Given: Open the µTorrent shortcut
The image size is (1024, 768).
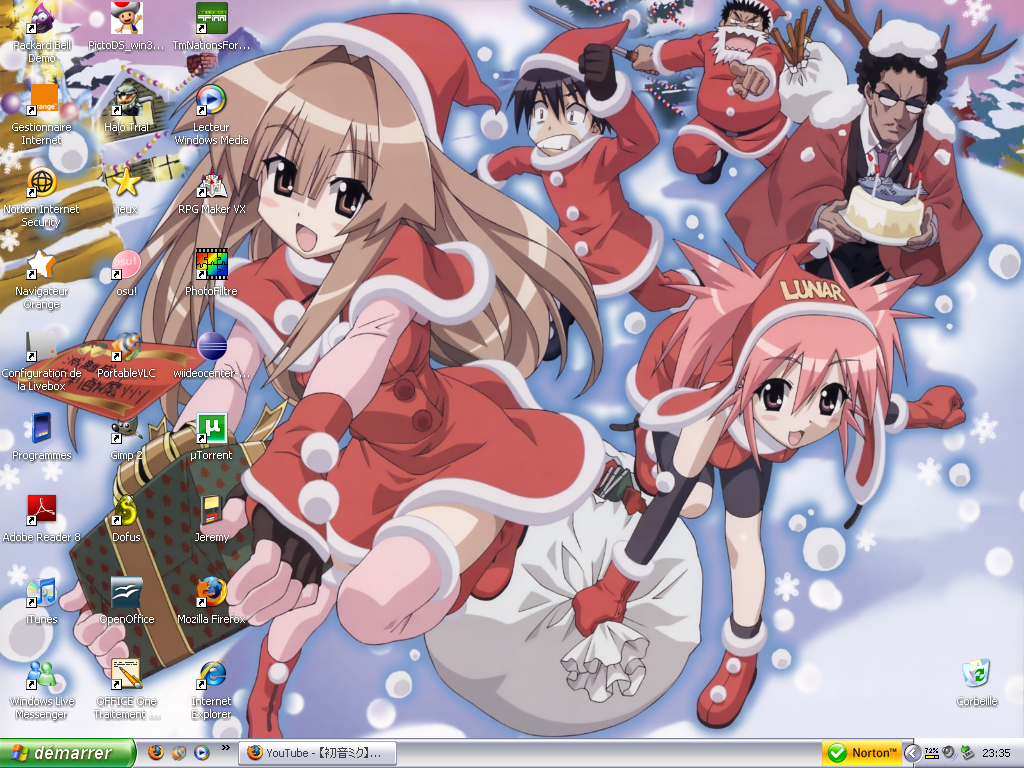Looking at the screenshot, I should click(x=211, y=437).
